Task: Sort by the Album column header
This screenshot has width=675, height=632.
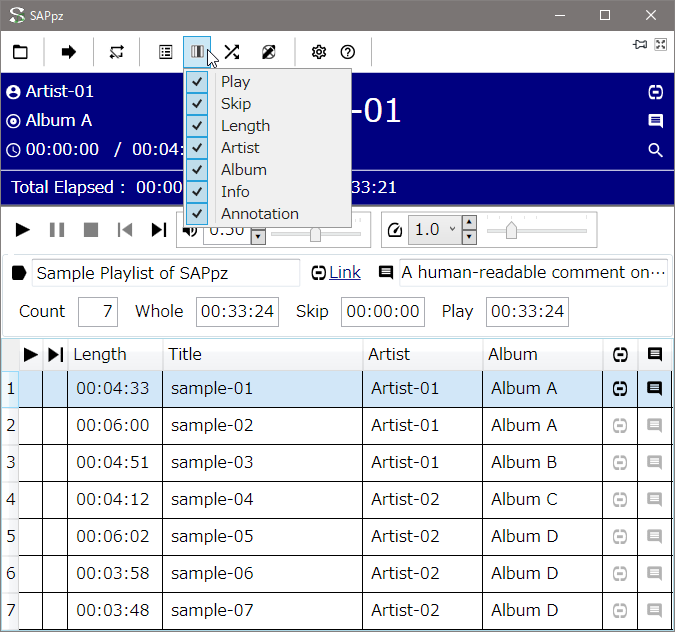Action: pyautogui.click(x=542, y=355)
